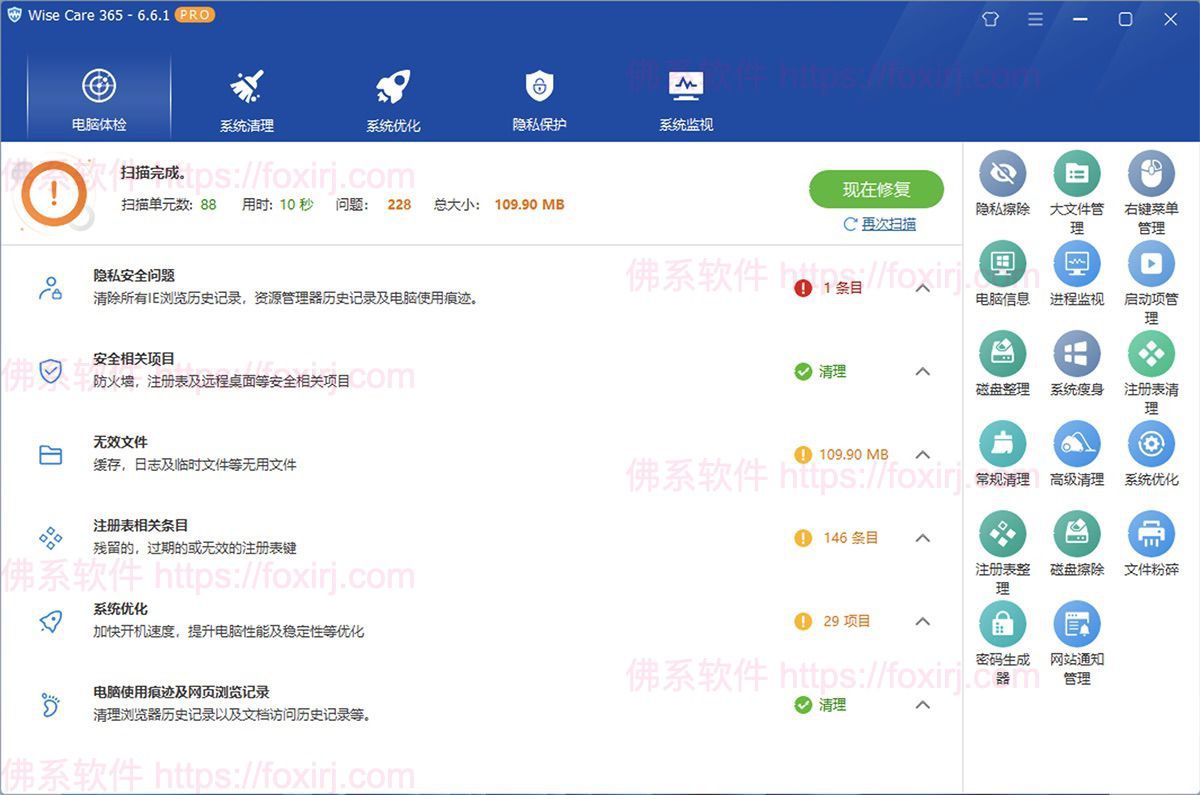Switch to the 系统清理 tab
The image size is (1200, 795).
[245, 97]
